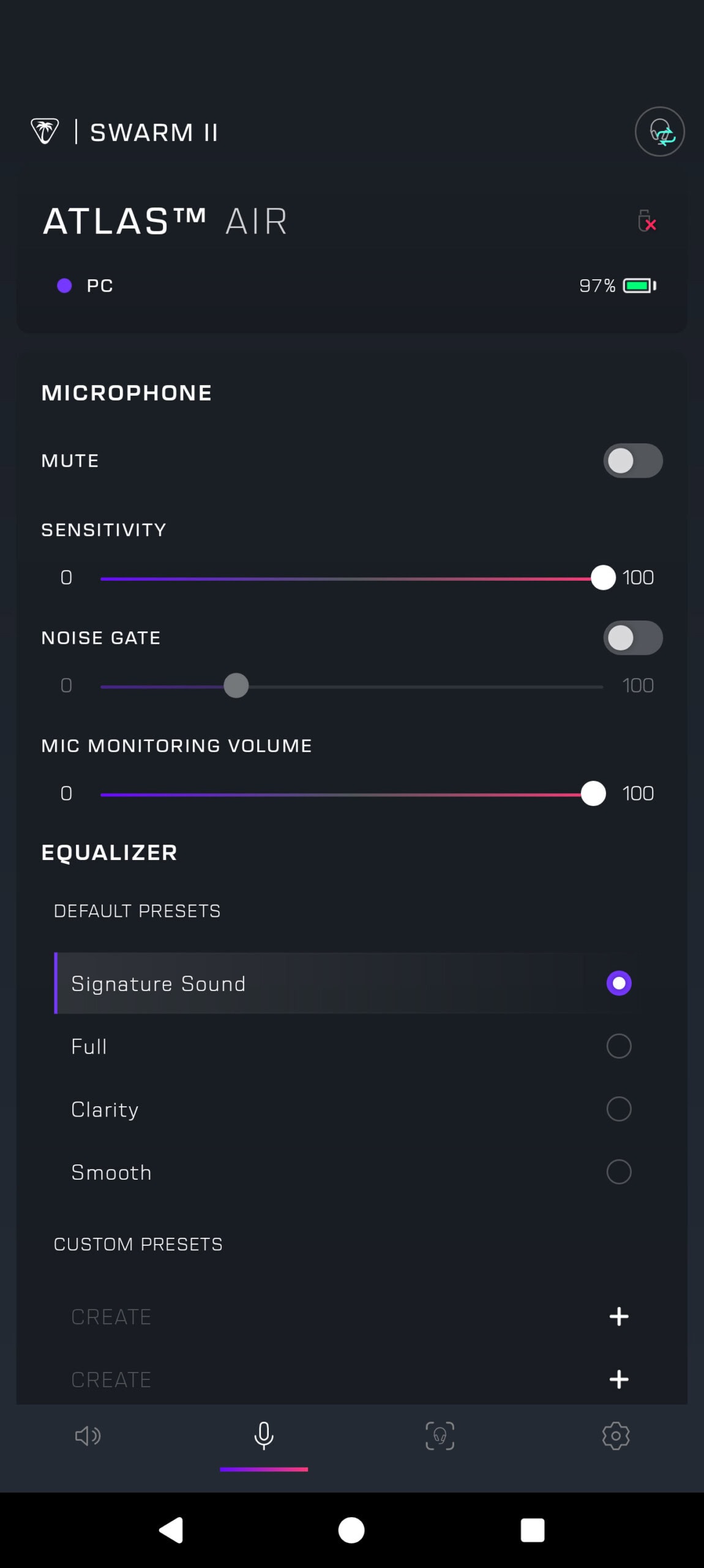Open the headset scan tab
Image resolution: width=704 pixels, height=1568 pixels.
tap(440, 1436)
